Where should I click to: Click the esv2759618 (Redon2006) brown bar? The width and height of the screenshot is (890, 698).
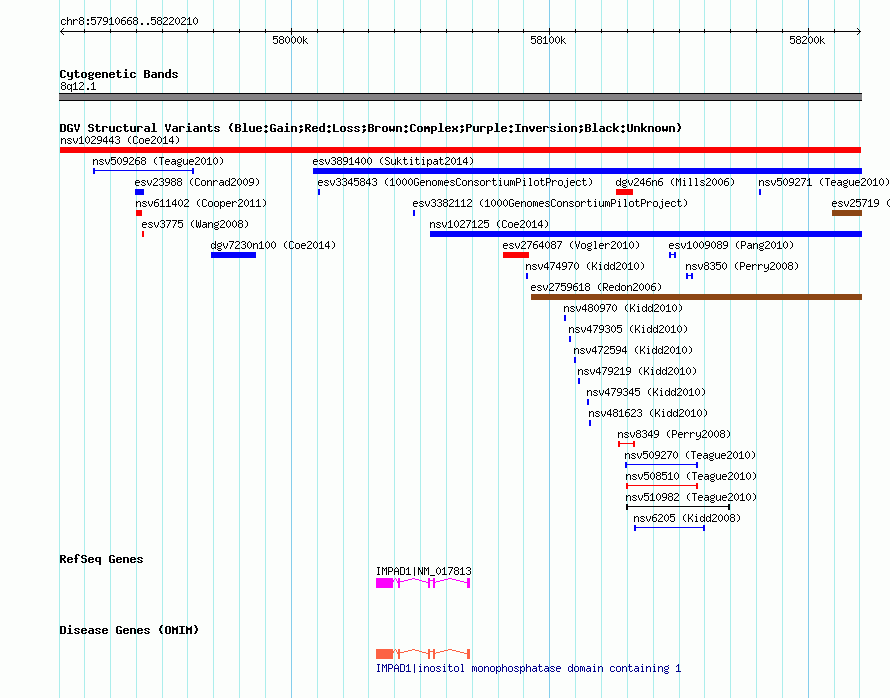click(x=696, y=297)
